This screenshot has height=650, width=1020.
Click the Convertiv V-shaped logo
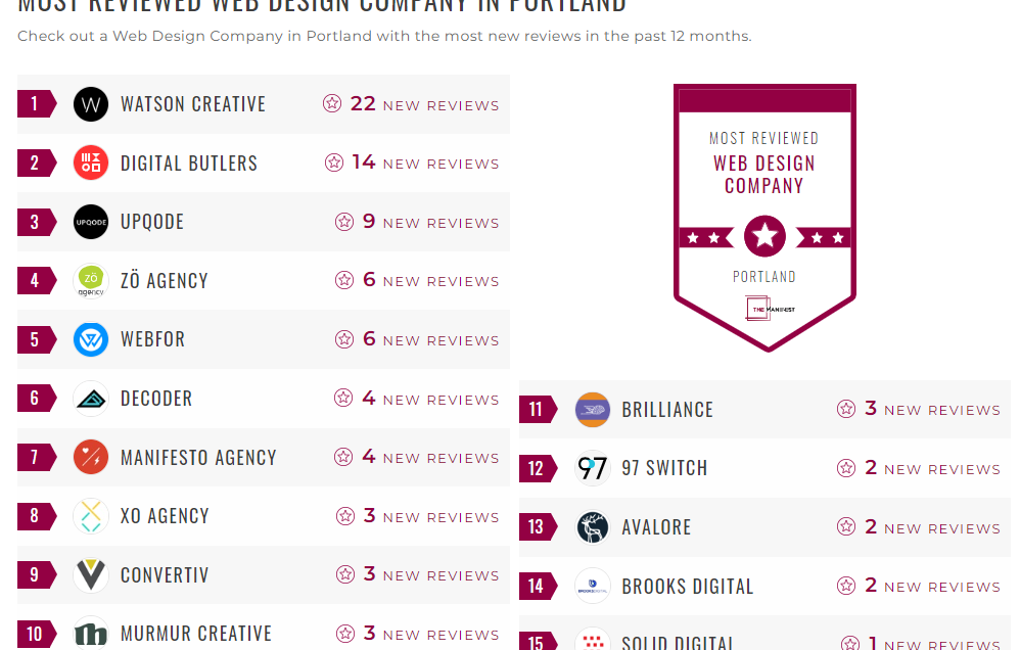click(x=91, y=575)
